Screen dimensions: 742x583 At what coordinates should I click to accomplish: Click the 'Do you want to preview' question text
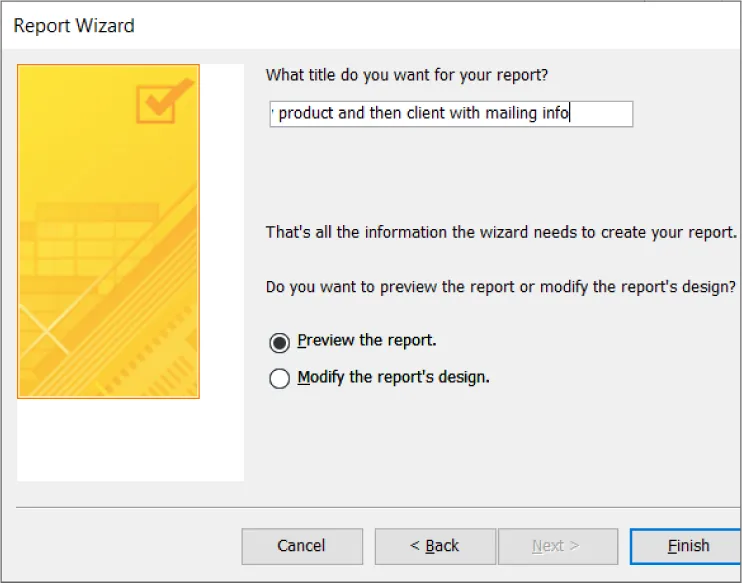(x=501, y=287)
